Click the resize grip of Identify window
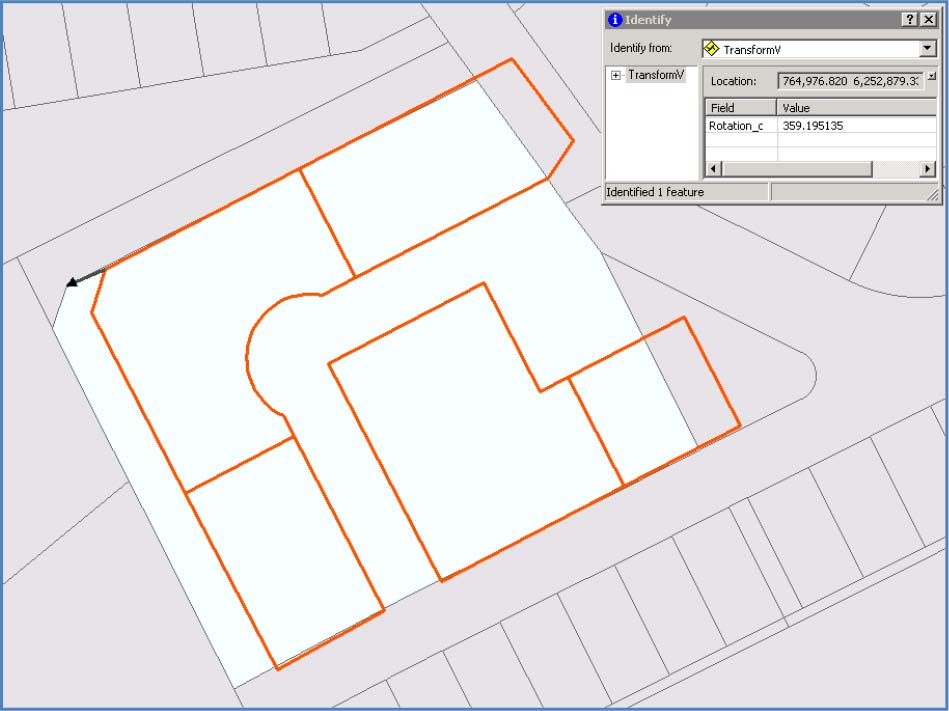Screen dimensions: 949x711 (x=934, y=197)
